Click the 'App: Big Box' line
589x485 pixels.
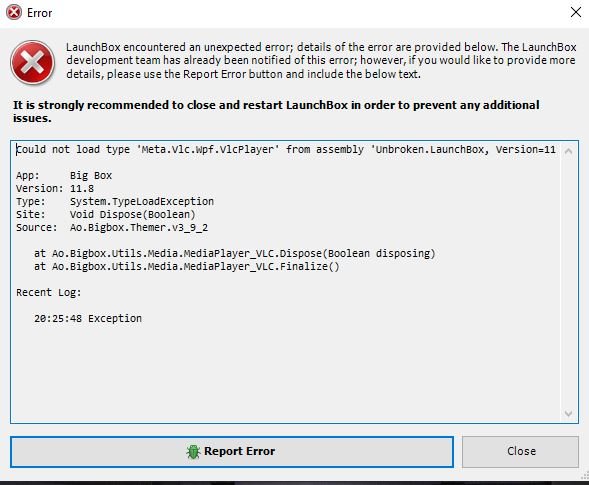click(x=64, y=175)
